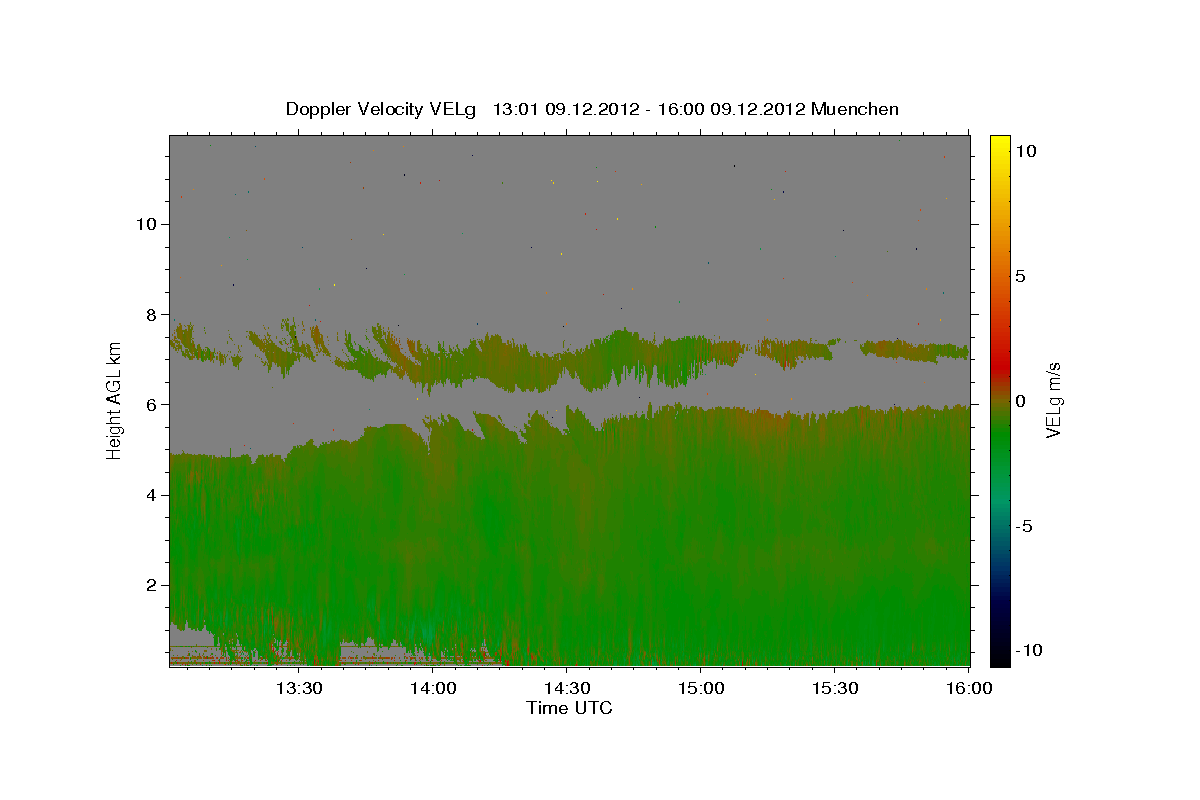Click the height axis label 8
The height and width of the screenshot is (800, 1200).
(150, 314)
